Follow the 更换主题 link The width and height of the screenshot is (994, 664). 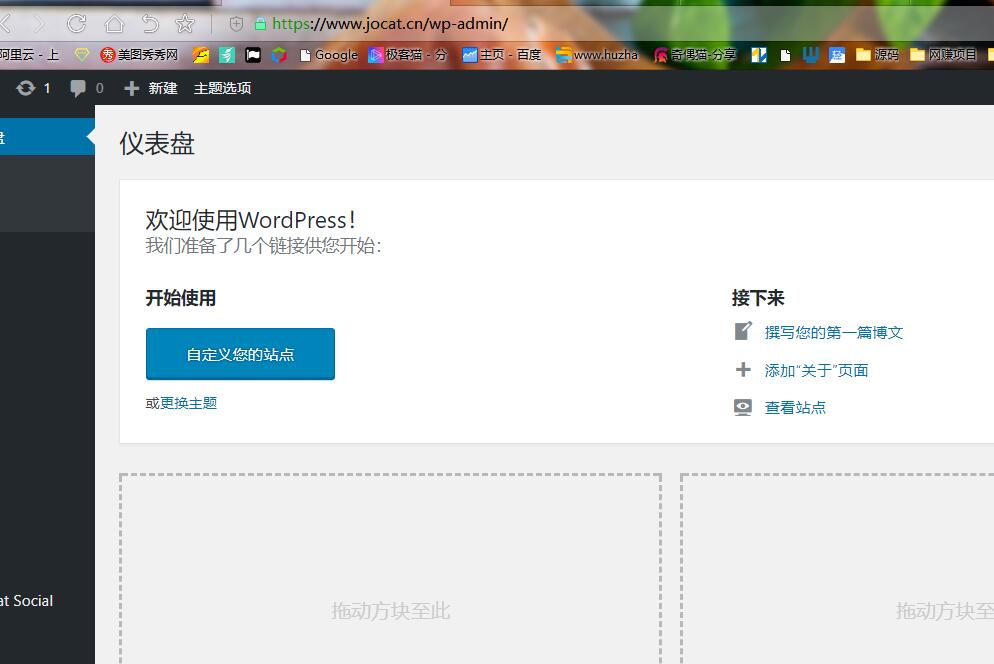click(x=188, y=403)
